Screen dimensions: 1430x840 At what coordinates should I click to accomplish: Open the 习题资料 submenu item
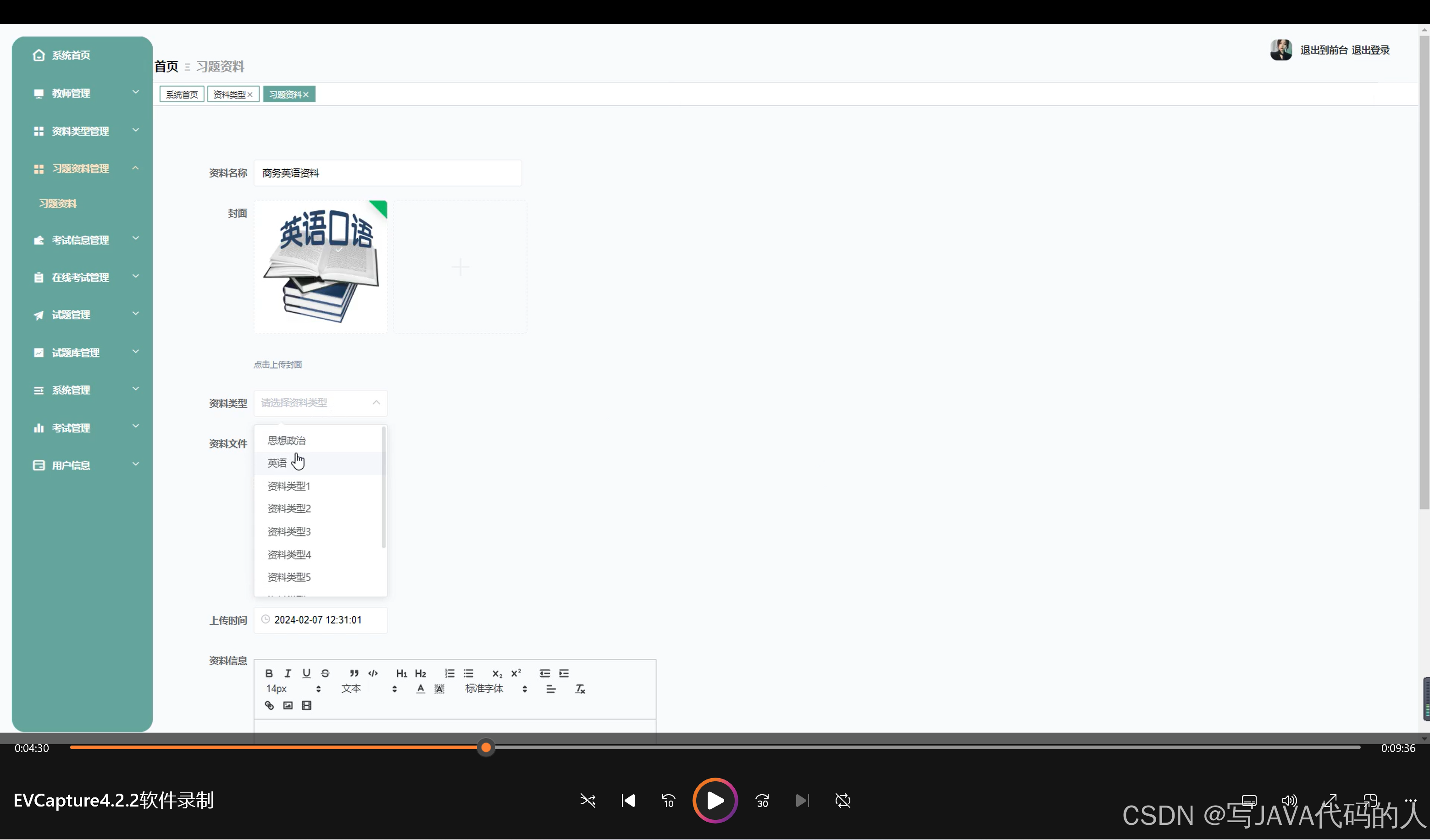point(57,204)
